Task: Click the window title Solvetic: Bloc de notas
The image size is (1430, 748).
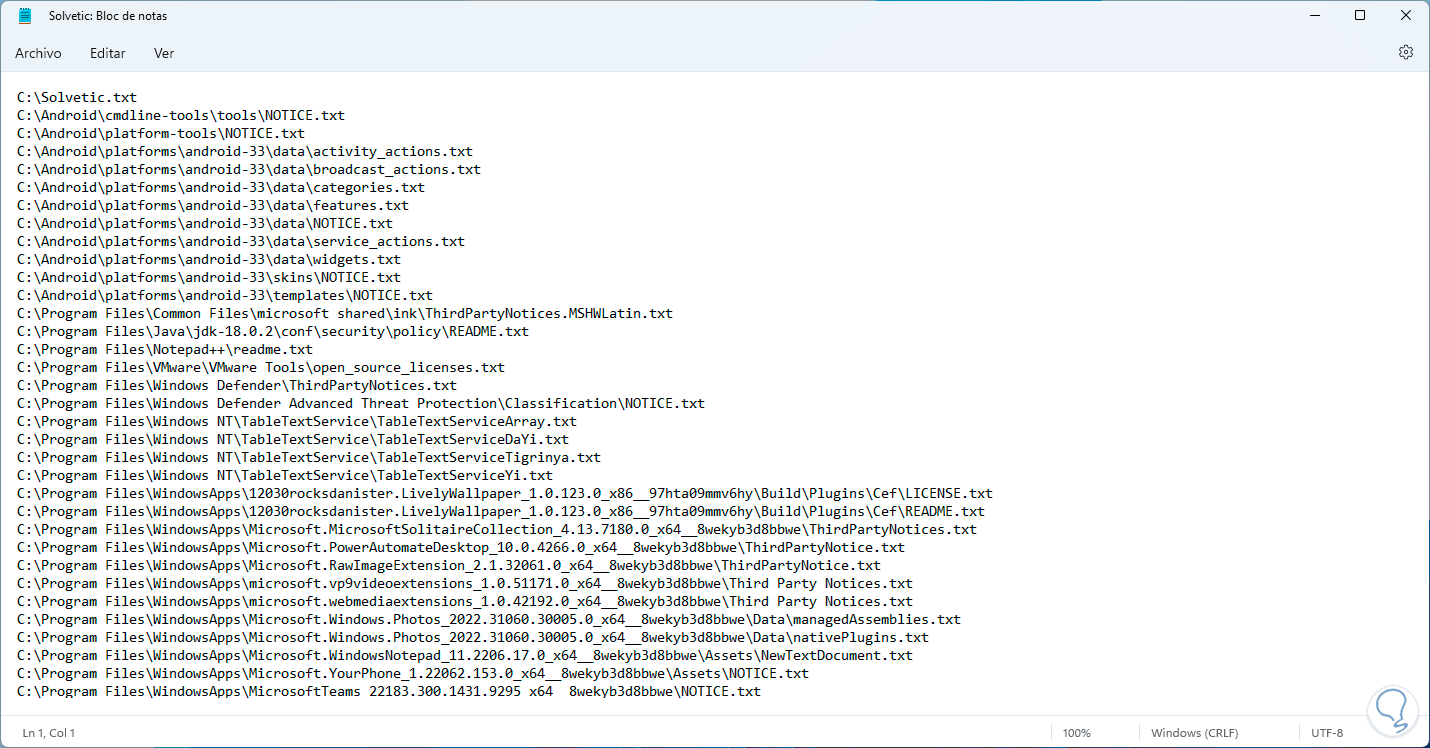Action: pyautogui.click(x=108, y=16)
